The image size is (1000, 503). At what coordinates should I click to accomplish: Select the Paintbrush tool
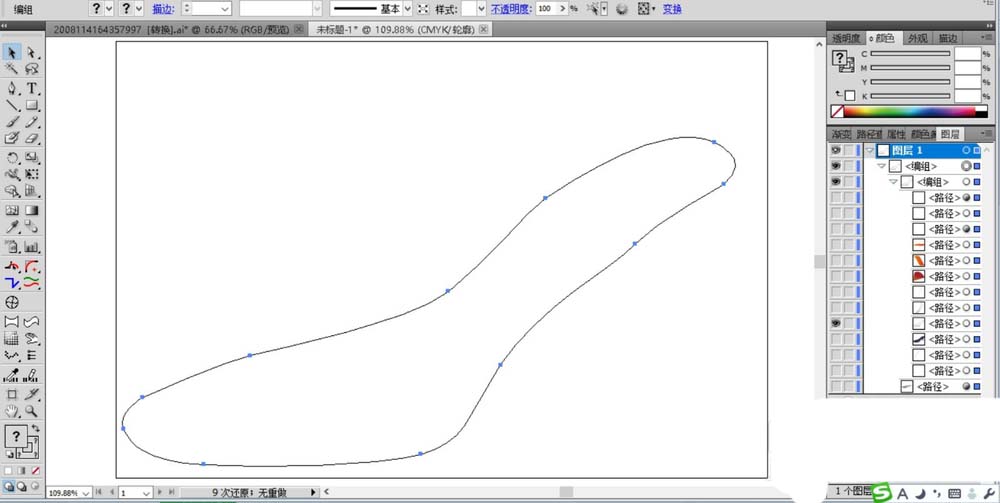pos(12,122)
